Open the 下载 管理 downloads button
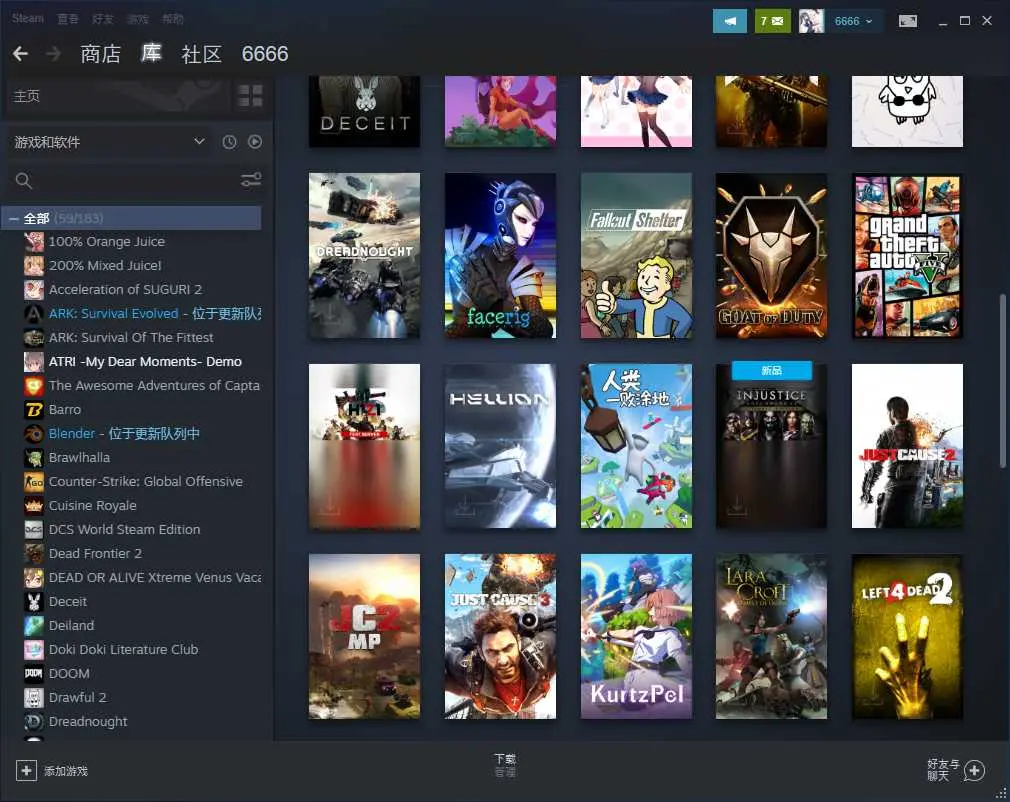The image size is (1010, 802). click(x=505, y=765)
